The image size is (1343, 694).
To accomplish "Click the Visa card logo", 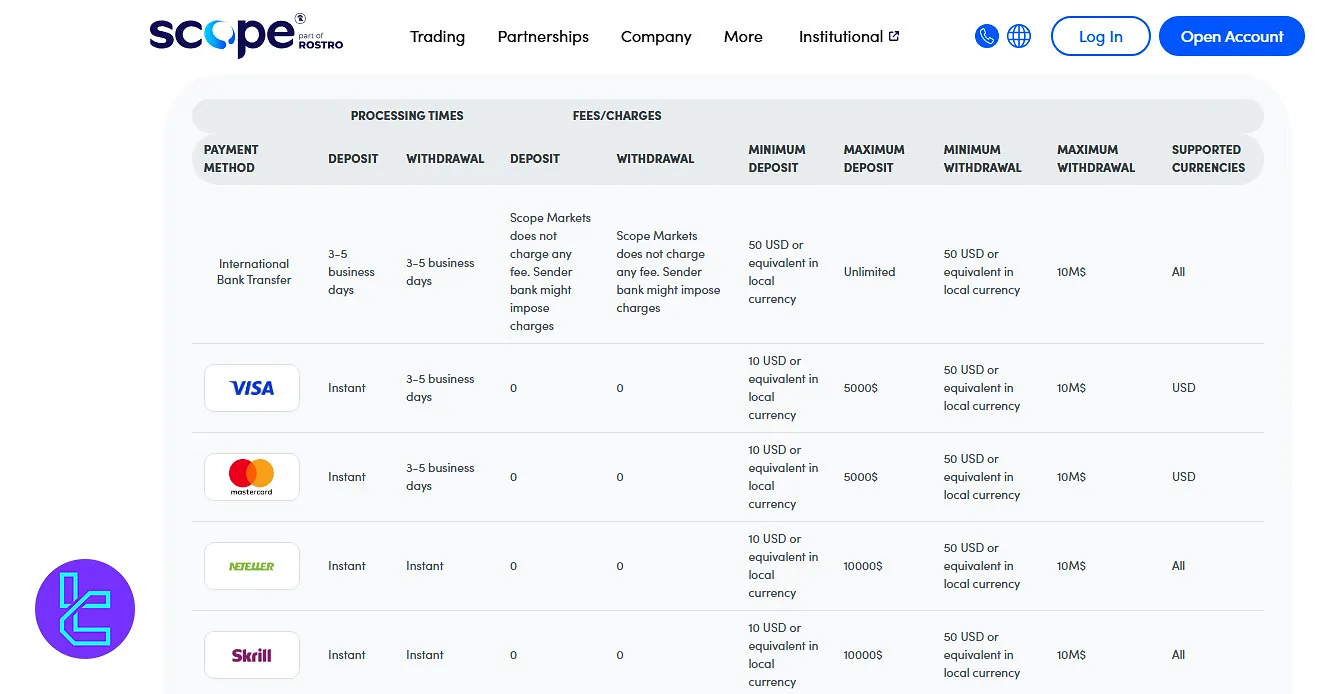I will tap(251, 388).
